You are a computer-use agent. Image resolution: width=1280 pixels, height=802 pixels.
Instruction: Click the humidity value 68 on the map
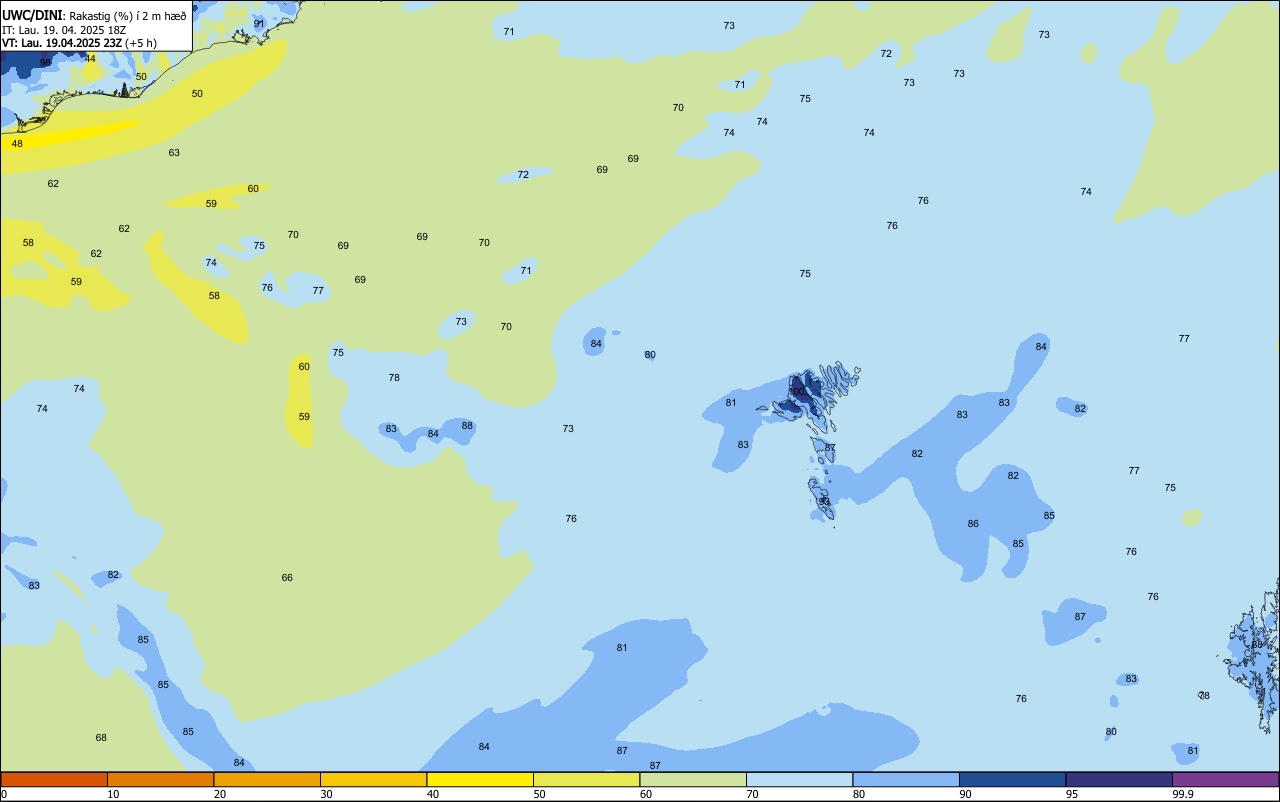101,738
